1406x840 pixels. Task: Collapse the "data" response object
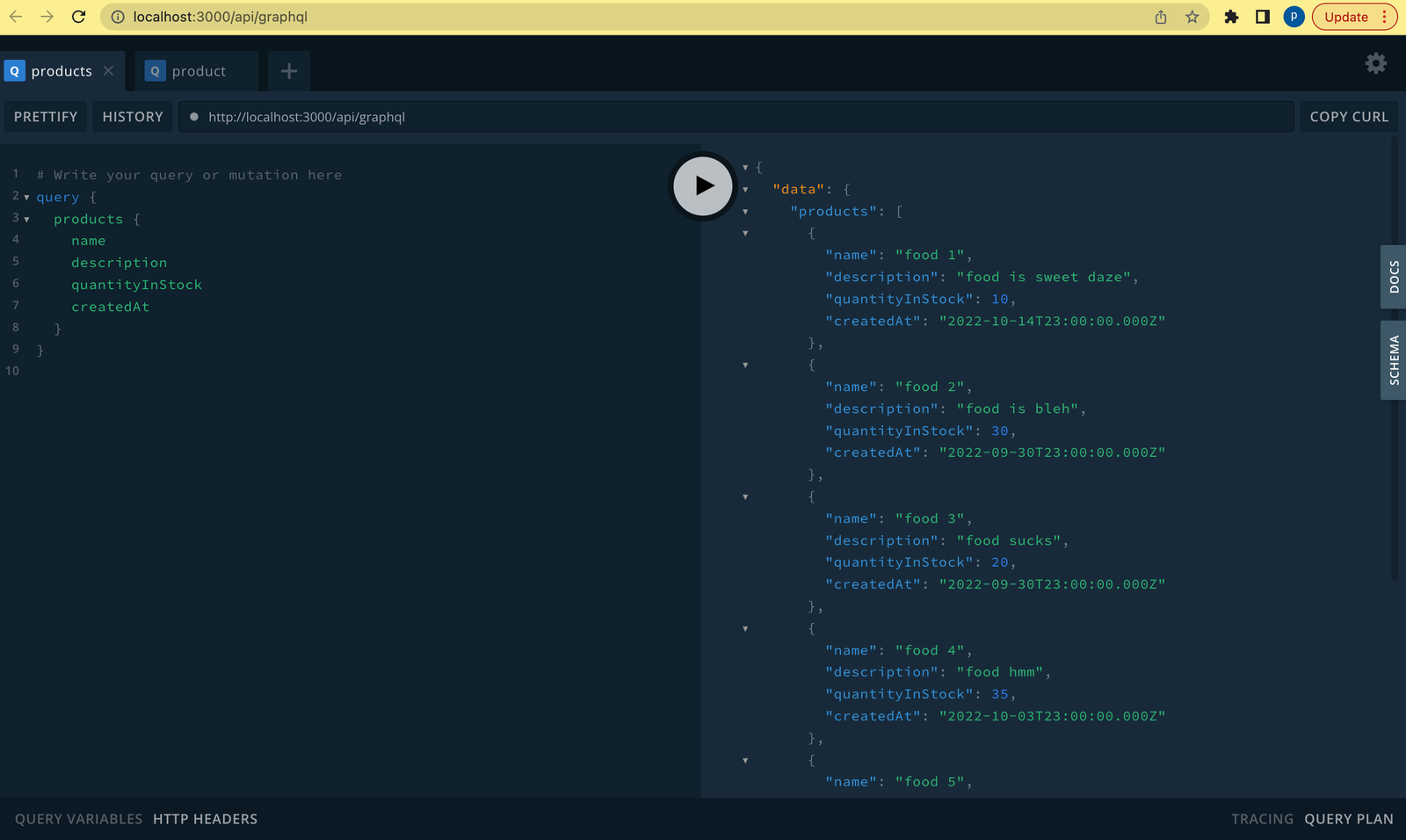(x=745, y=189)
